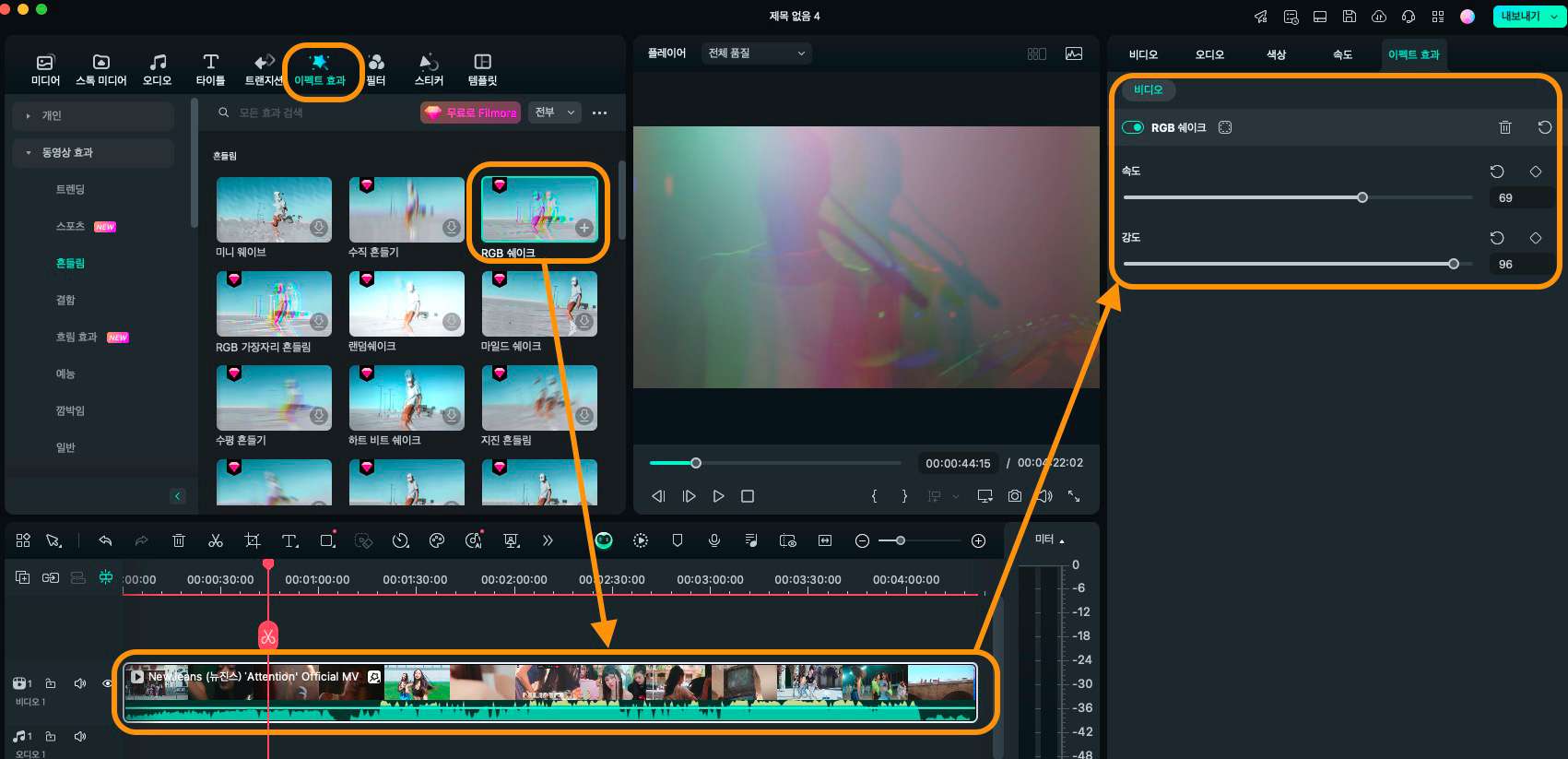
Task: Click the marker shield icon in toolbar
Action: point(678,540)
